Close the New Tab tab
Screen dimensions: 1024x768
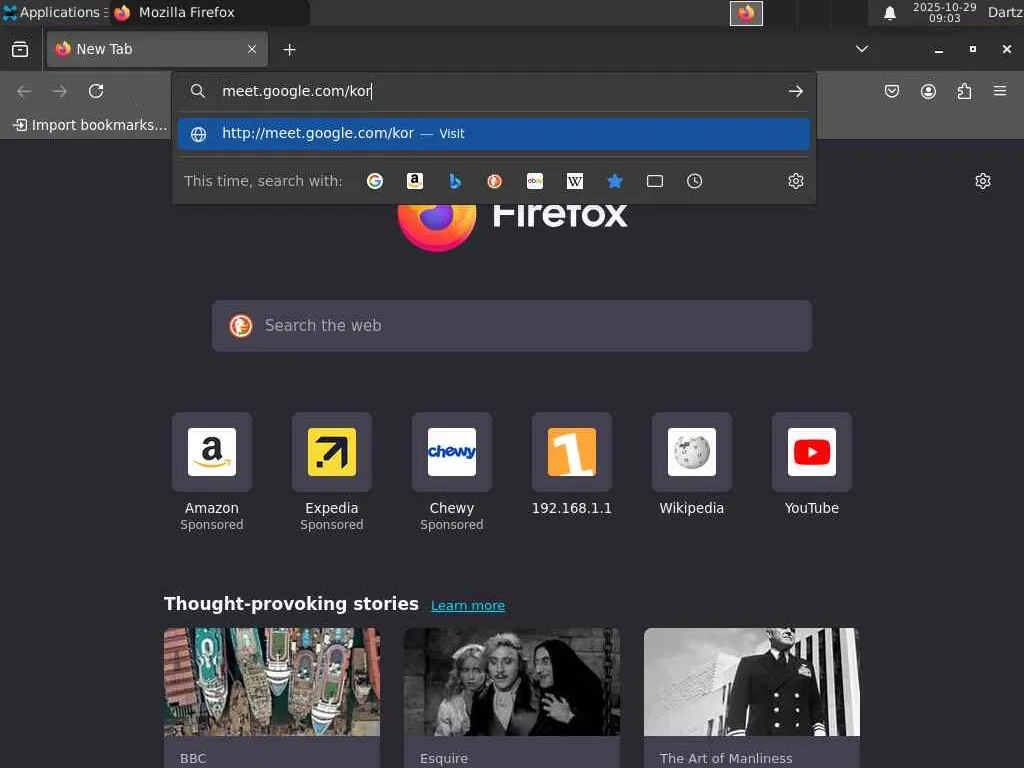coord(252,49)
